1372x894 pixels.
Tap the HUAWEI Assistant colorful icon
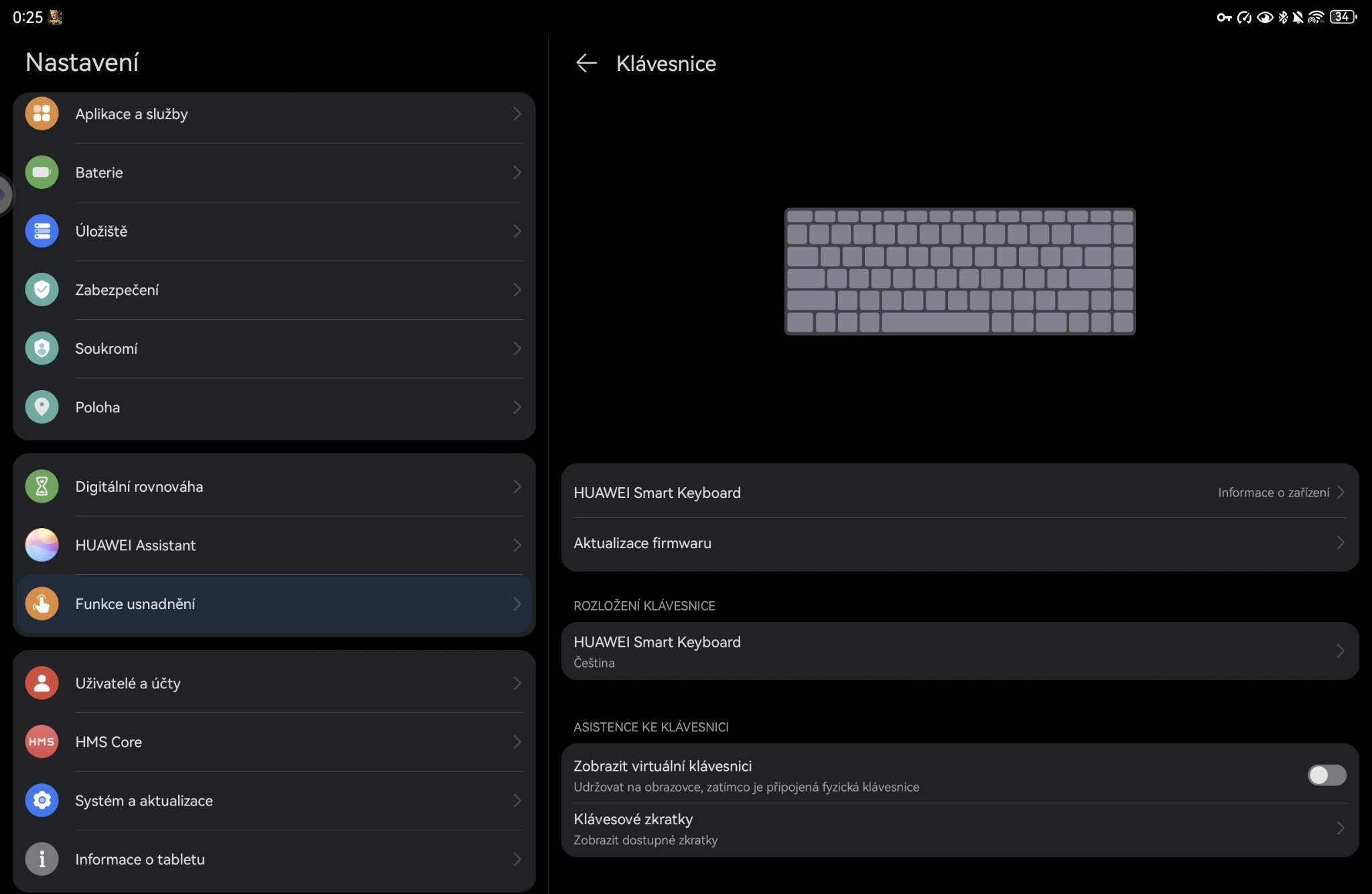pyautogui.click(x=42, y=545)
